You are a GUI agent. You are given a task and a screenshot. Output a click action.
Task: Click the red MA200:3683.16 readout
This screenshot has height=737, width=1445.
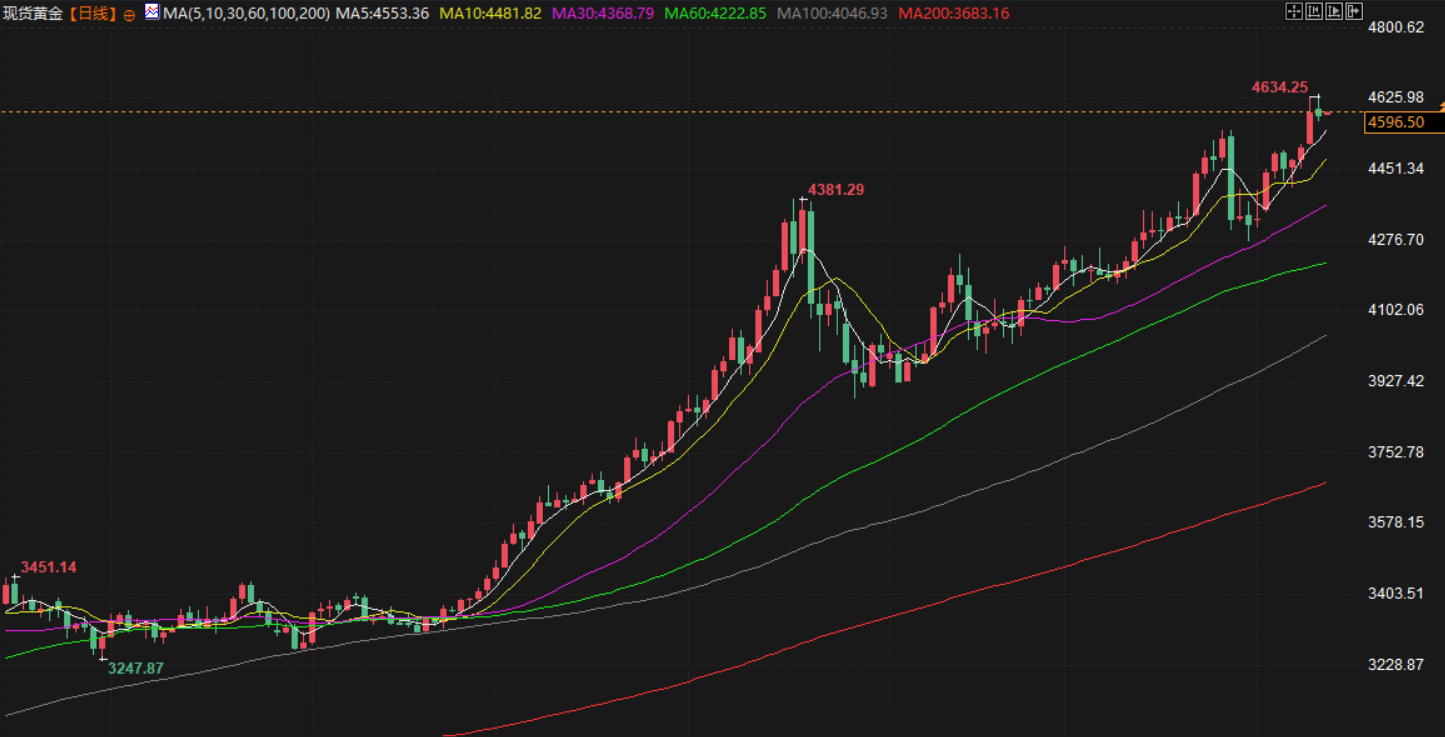(x=954, y=14)
